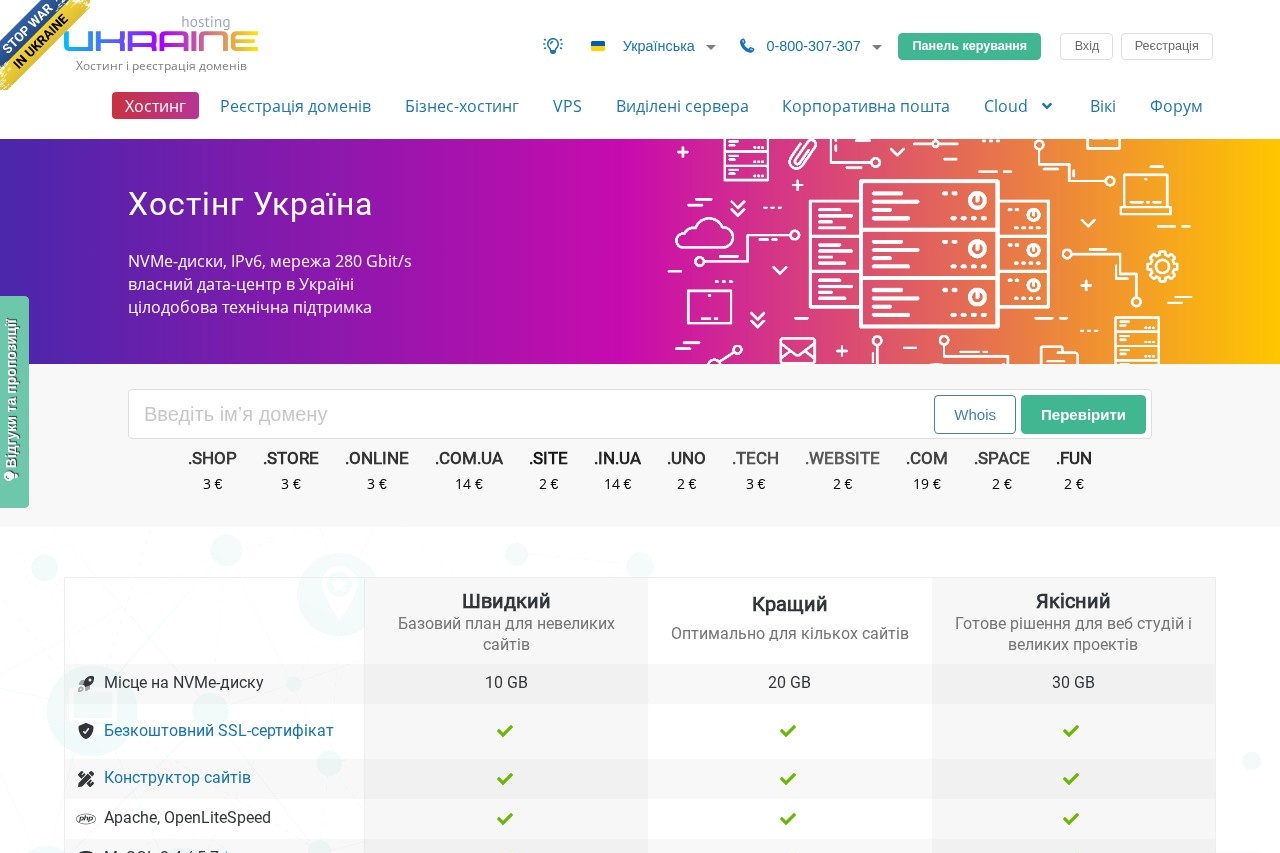Click the Ukrainian flag icon
The image size is (1280, 853).
click(598, 46)
